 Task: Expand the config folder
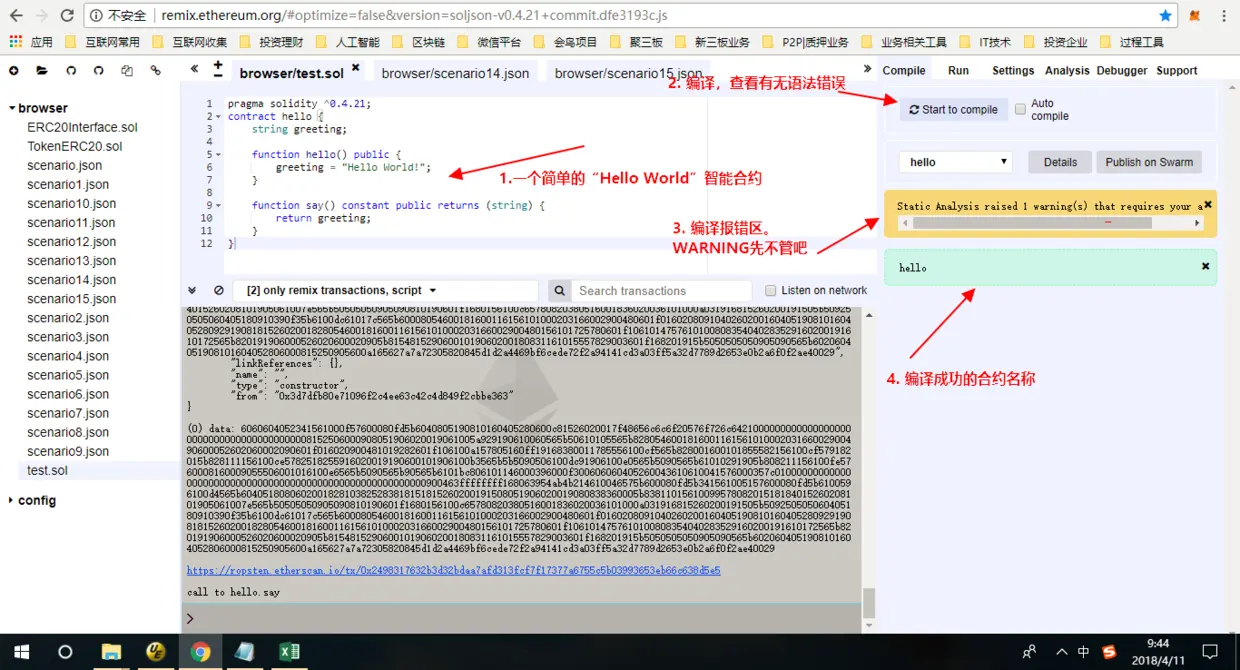coord(12,500)
